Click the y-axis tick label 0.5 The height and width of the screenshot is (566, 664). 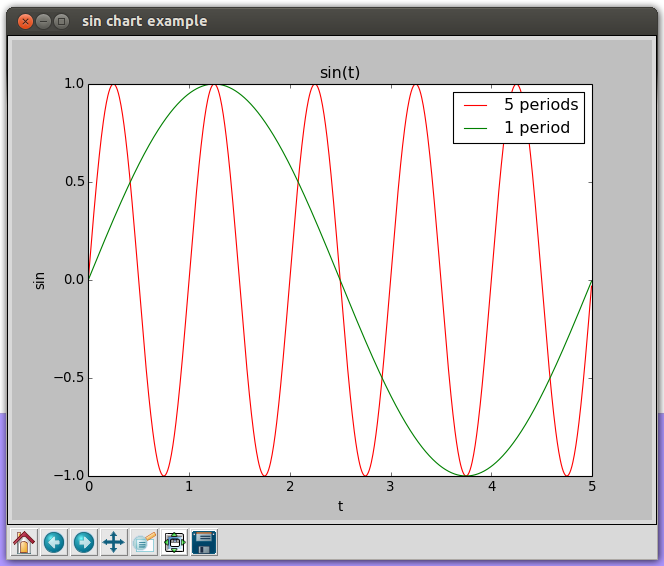coord(74,182)
